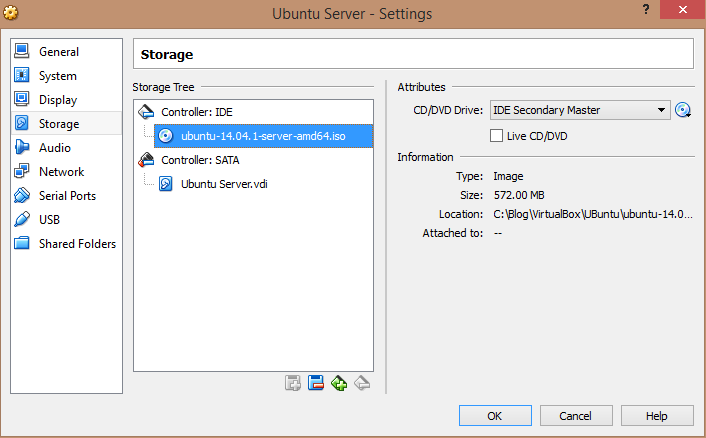
Task: Click the IDE controller icon
Action: [146, 112]
